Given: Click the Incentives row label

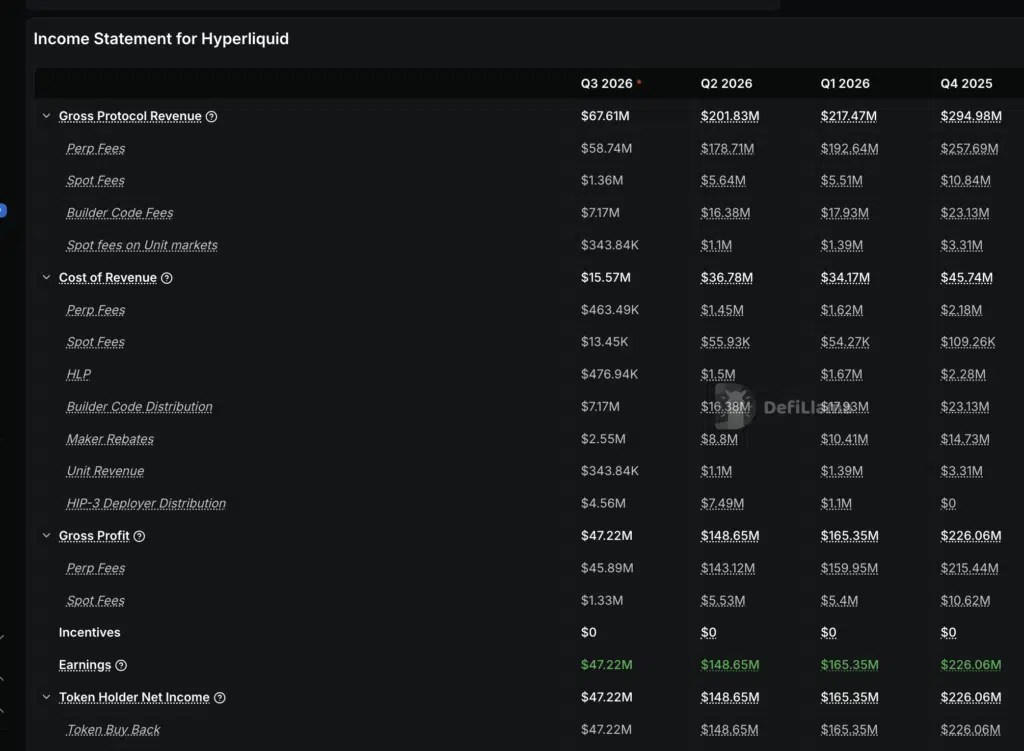Looking at the screenshot, I should point(89,632).
